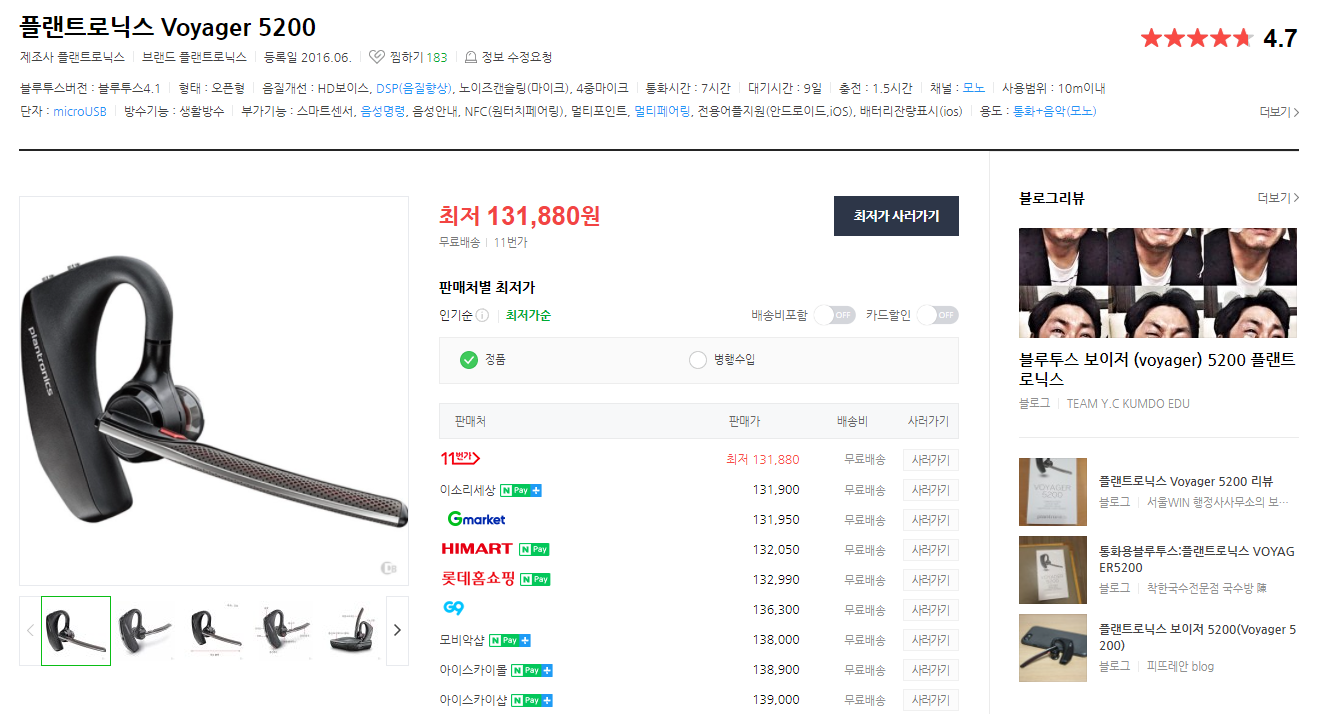The image size is (1331, 714).
Task: Click the 멀티페어링 feature link
Action: [x=662, y=112]
